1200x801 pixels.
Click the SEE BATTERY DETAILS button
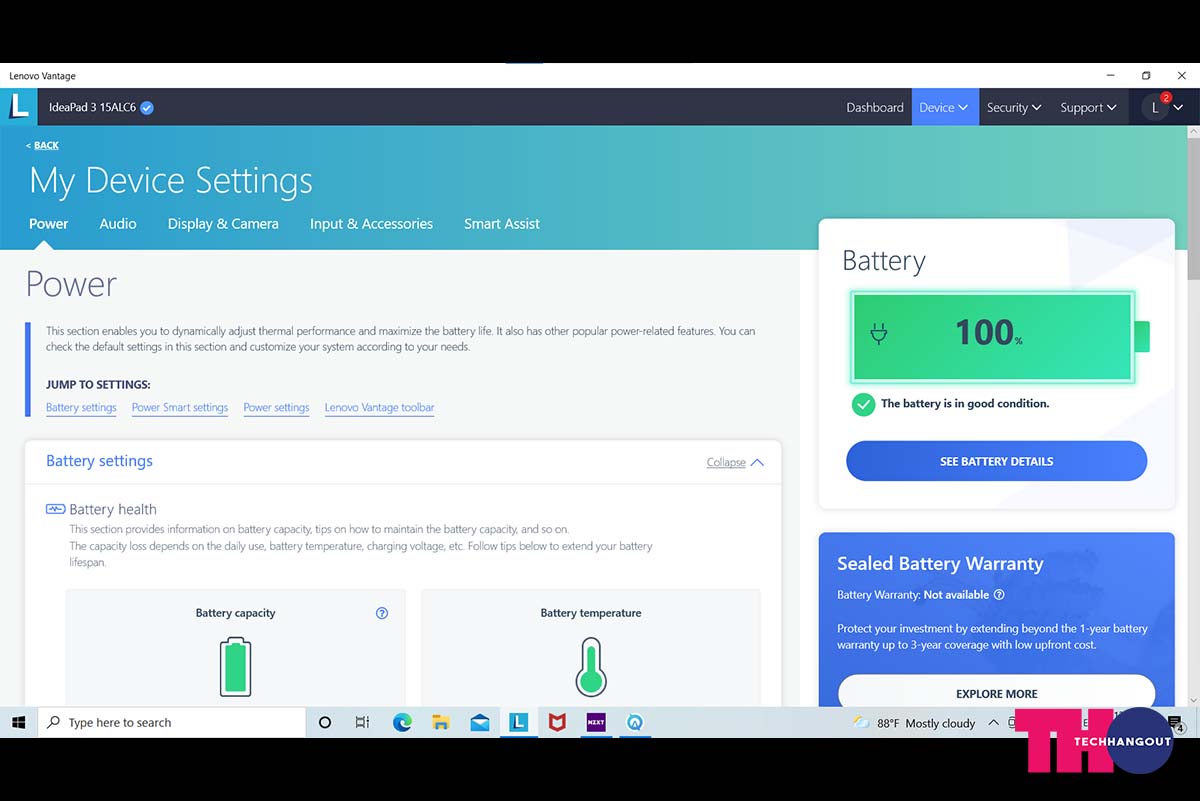click(996, 461)
